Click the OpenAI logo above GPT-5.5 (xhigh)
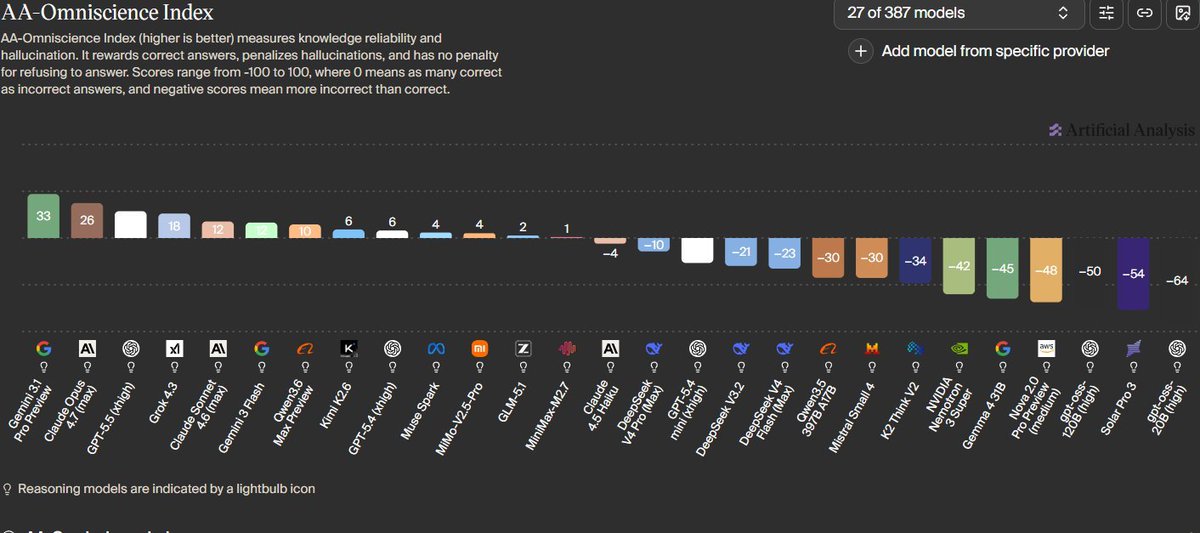The image size is (1200, 533). coord(131,349)
